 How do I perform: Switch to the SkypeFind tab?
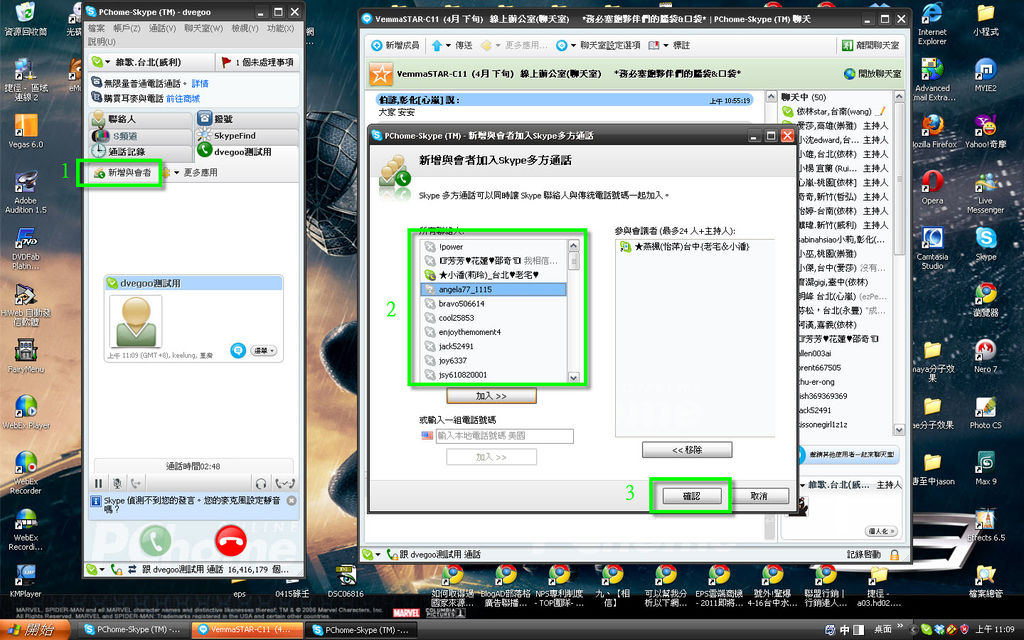pos(247,136)
